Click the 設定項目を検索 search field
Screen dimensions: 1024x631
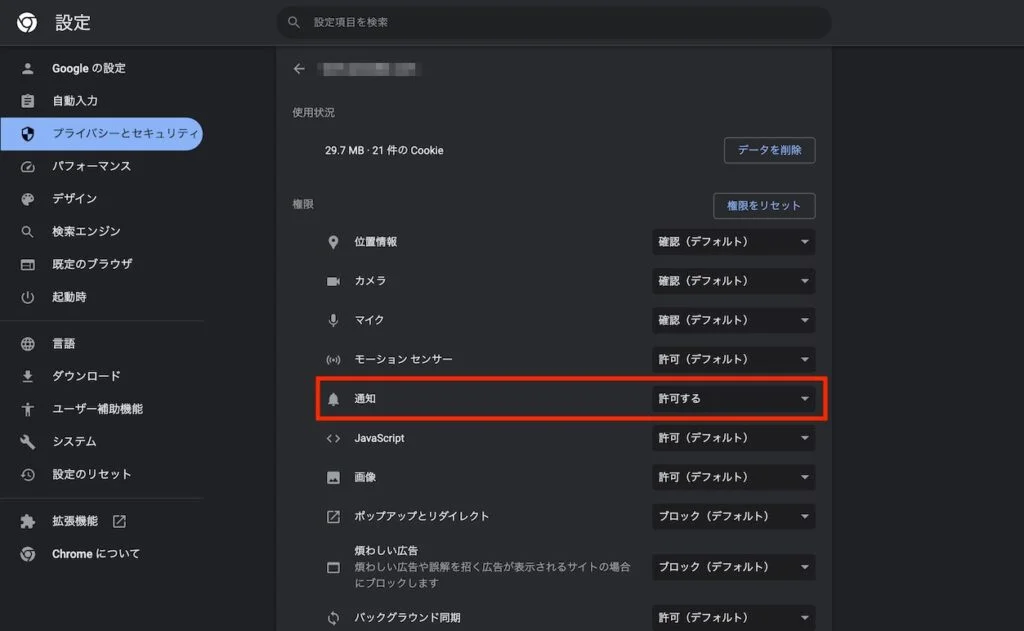(560, 22)
